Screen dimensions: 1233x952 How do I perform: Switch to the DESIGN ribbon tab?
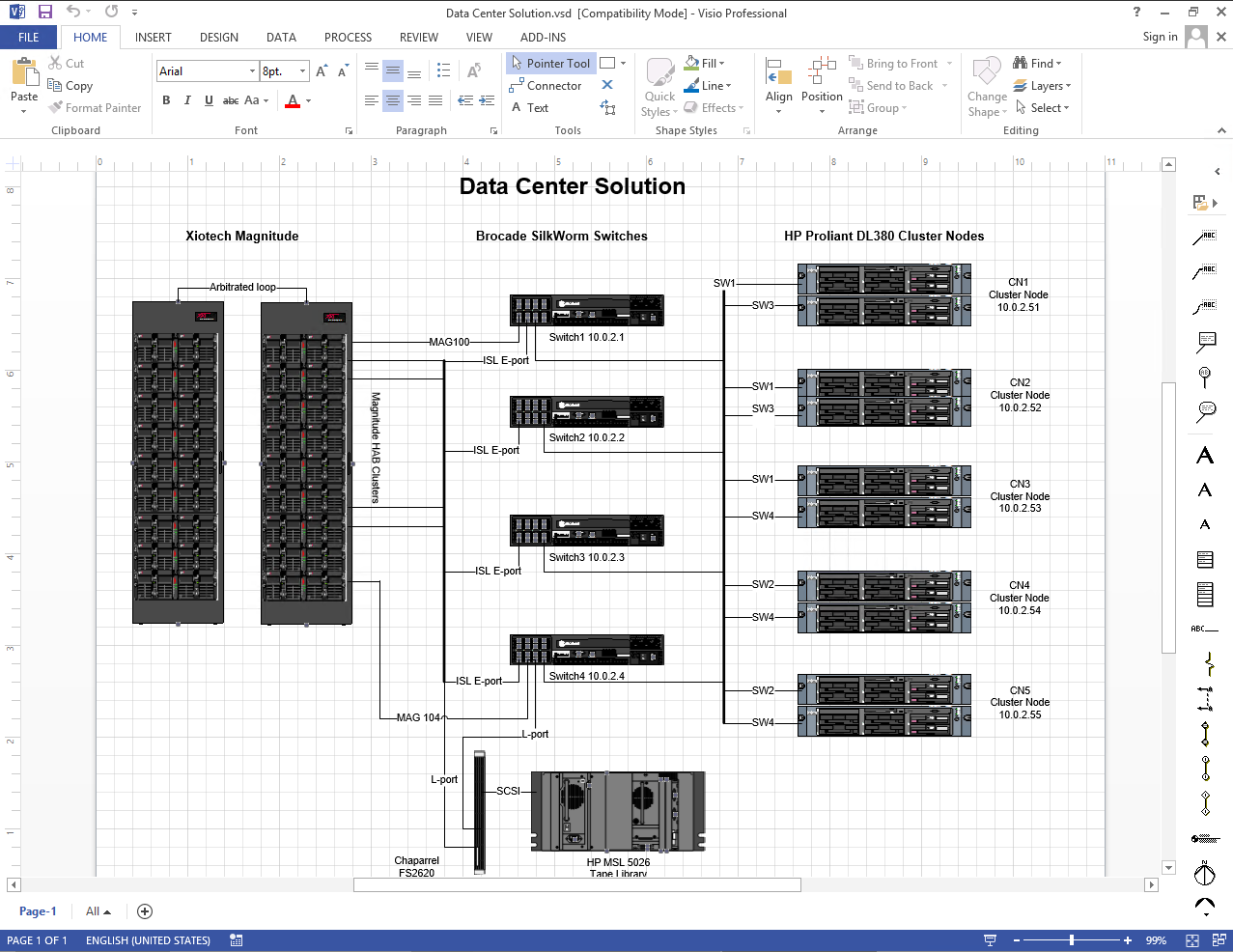218,38
